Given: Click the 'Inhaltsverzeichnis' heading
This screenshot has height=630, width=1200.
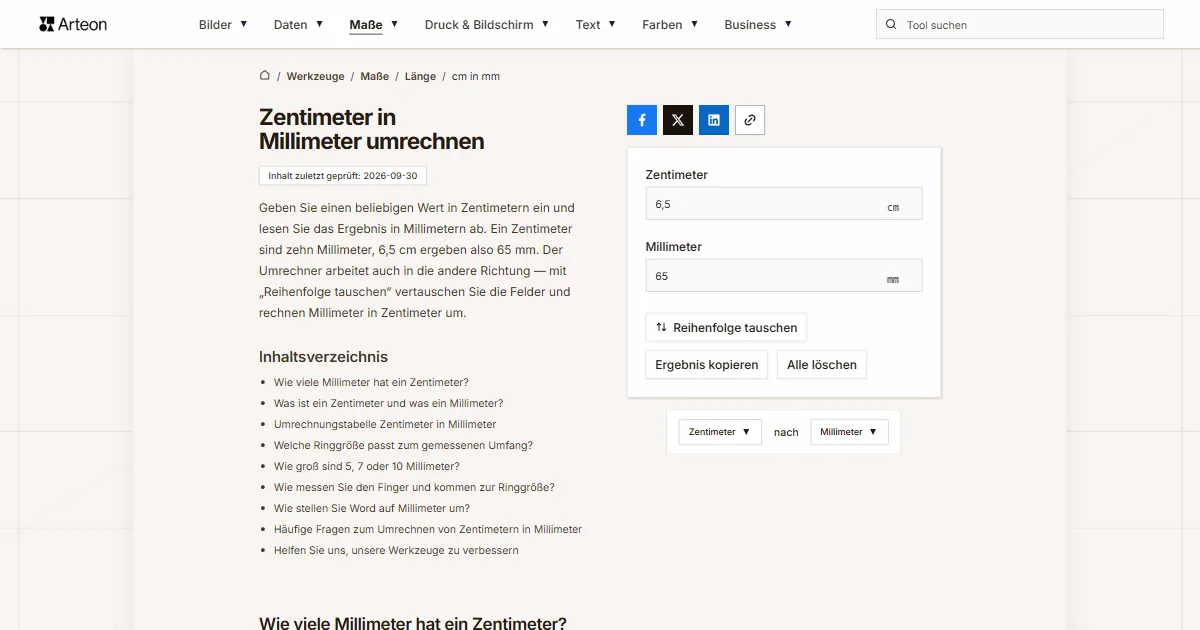Looking at the screenshot, I should pyautogui.click(x=323, y=357).
